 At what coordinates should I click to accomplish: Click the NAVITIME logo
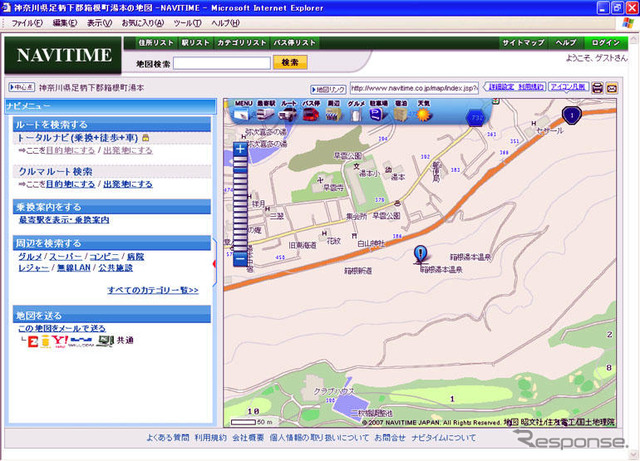(x=64, y=55)
